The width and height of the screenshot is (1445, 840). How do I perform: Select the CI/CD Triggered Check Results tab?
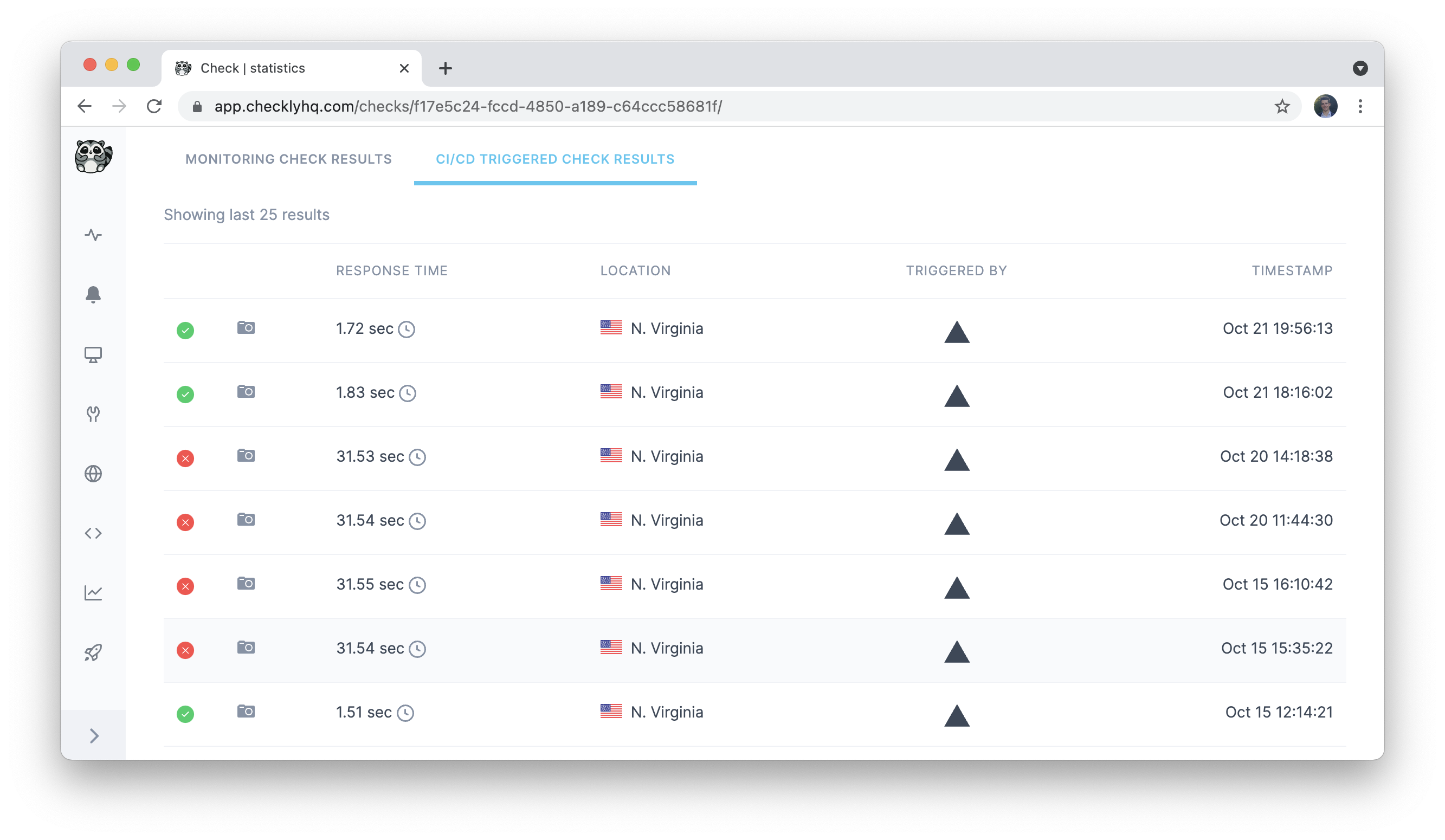[x=555, y=159]
